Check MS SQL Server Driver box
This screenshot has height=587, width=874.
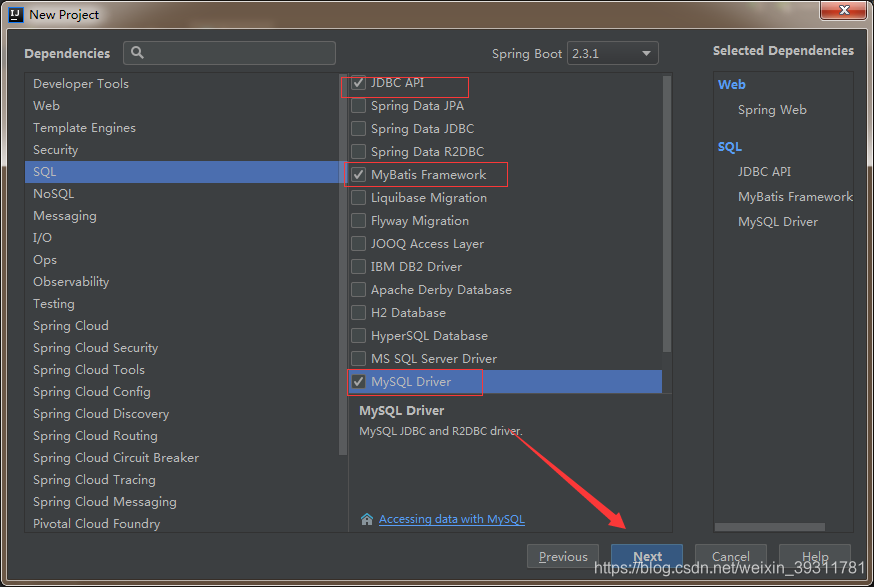[358, 358]
